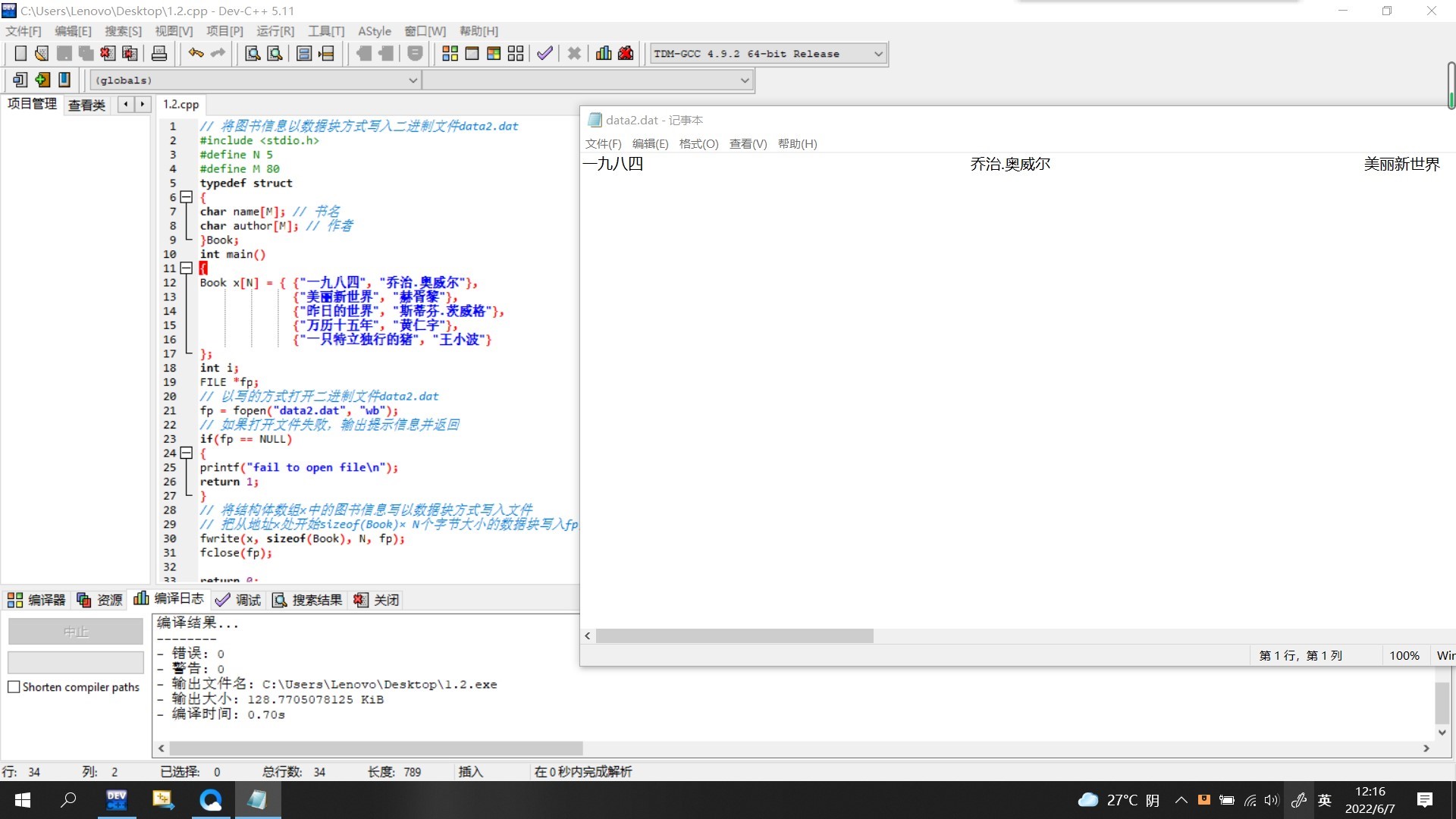This screenshot has width=1456, height=819.
Task: Open the empty member function dropdown
Action: [x=745, y=80]
